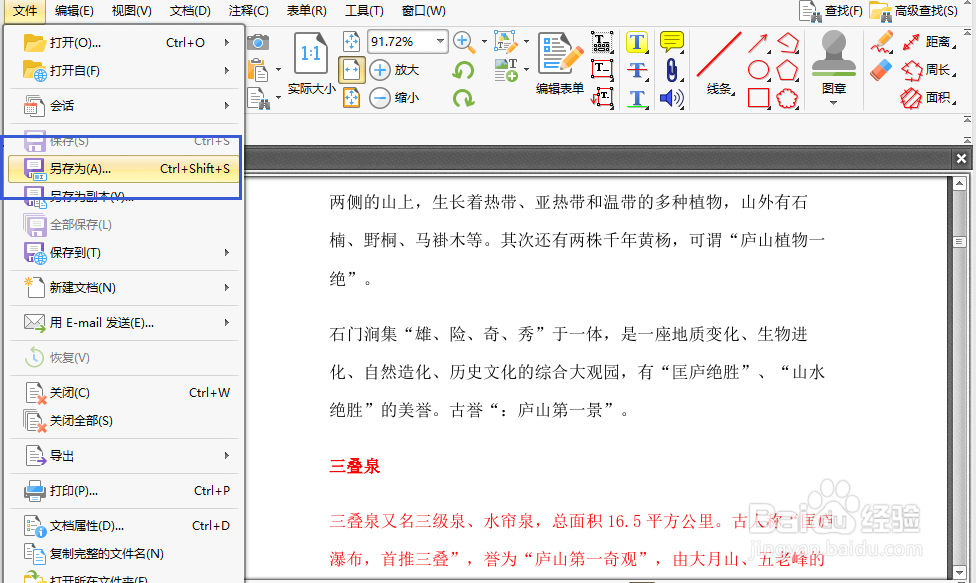
Task: Open the 窗口(W) menu
Action: pyautogui.click(x=424, y=11)
